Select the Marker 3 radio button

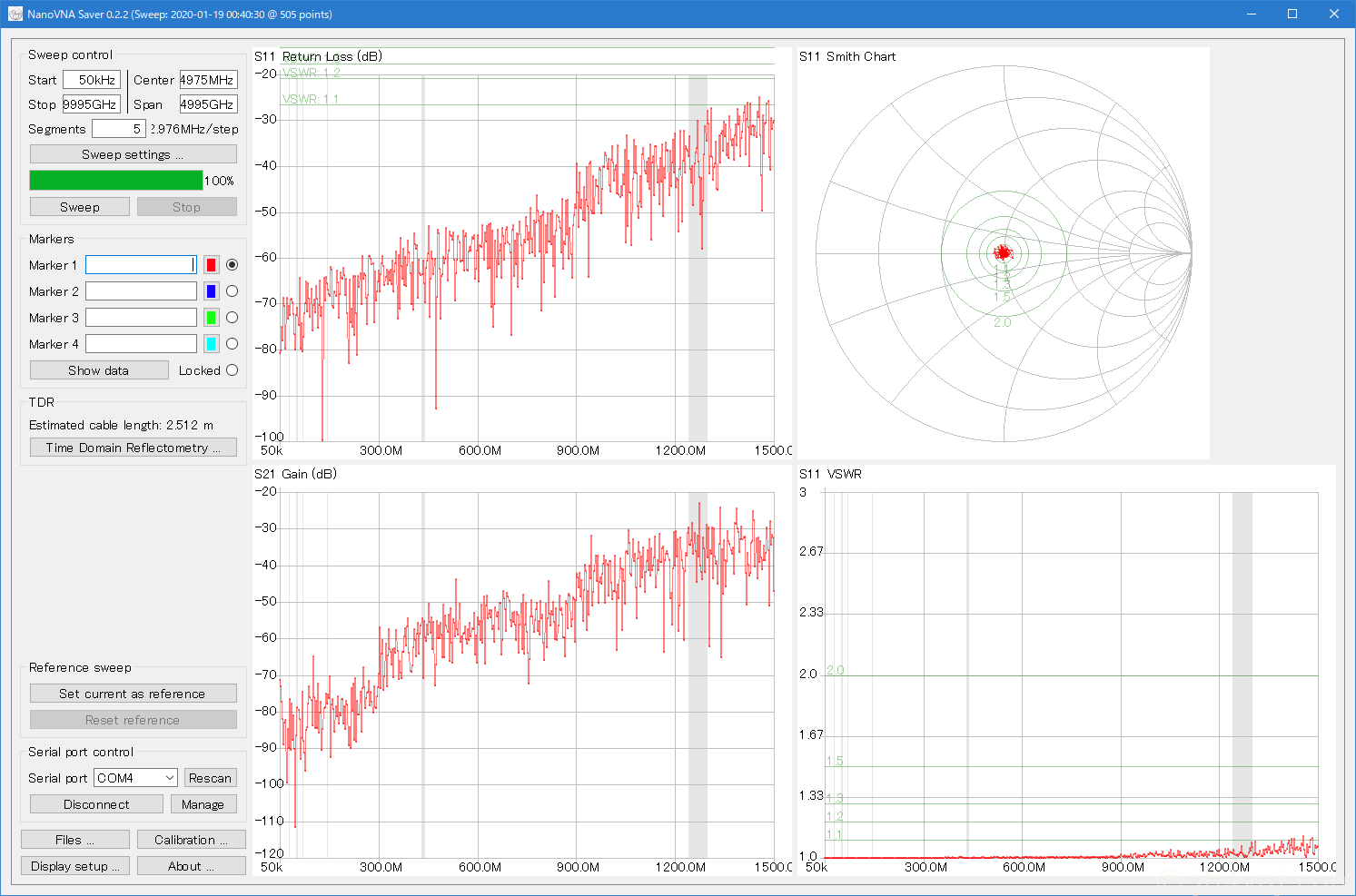(233, 318)
